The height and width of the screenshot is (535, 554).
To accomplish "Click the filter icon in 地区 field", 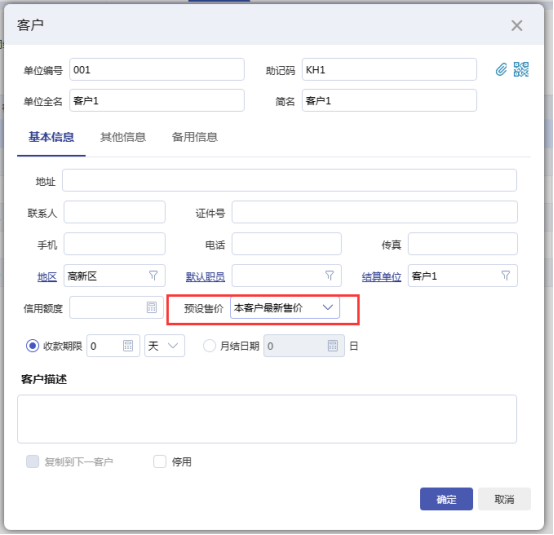I will tap(153, 276).
